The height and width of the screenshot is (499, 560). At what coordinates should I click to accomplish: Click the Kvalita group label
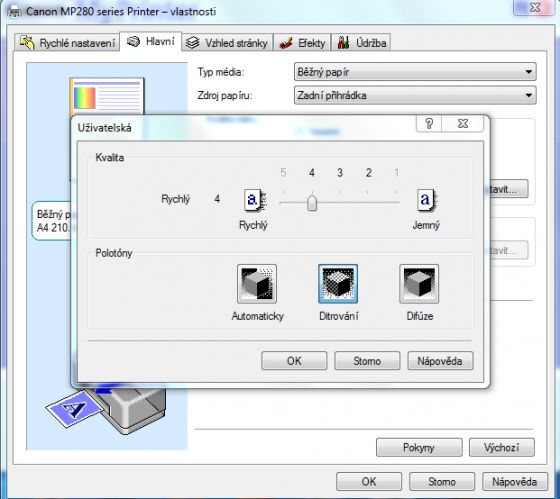tap(110, 158)
